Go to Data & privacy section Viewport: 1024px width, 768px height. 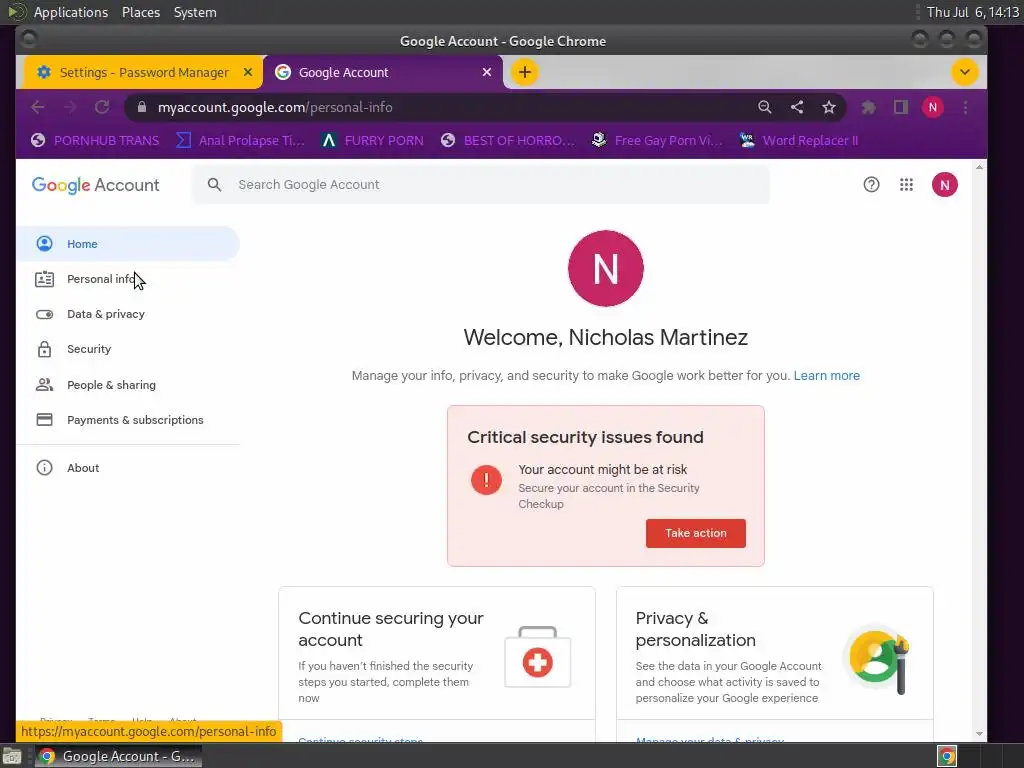click(128, 314)
